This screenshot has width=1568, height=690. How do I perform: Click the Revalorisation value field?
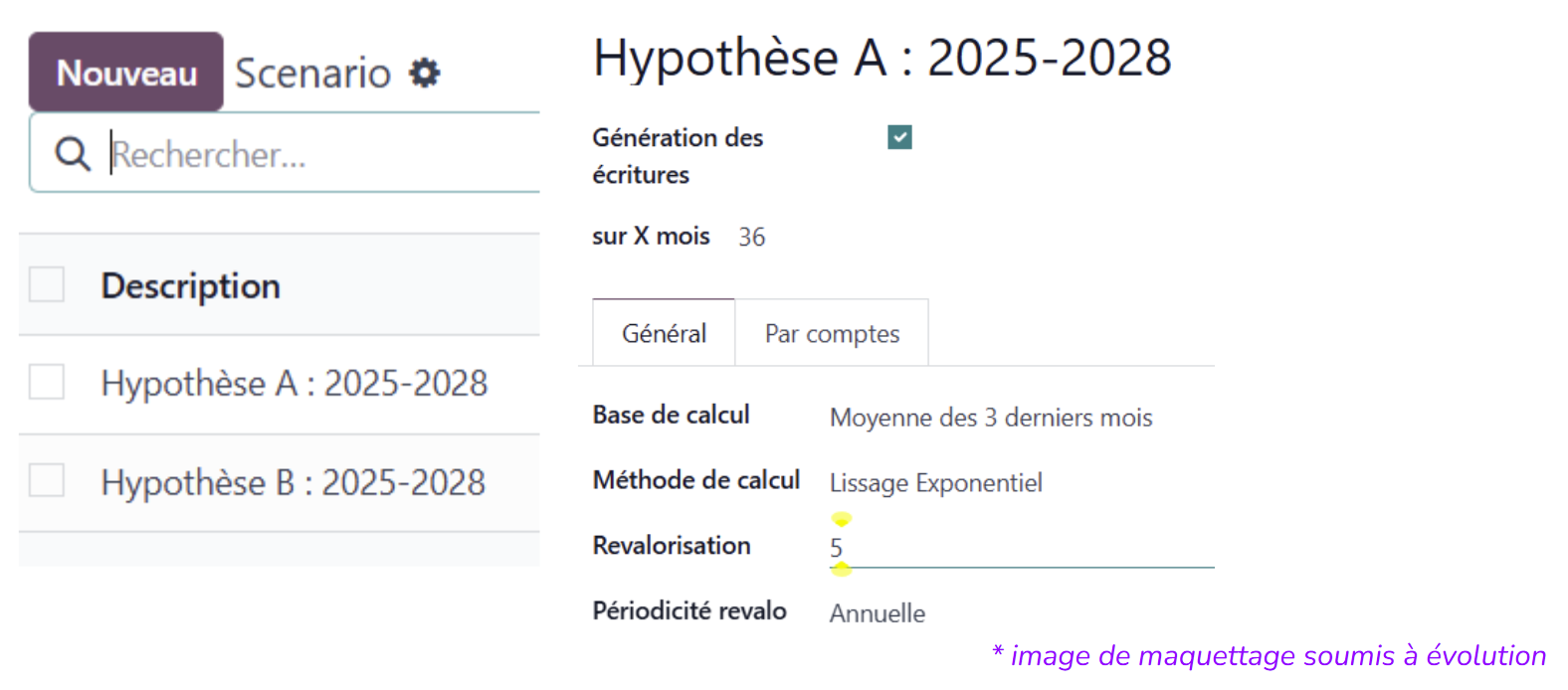coord(1015,548)
